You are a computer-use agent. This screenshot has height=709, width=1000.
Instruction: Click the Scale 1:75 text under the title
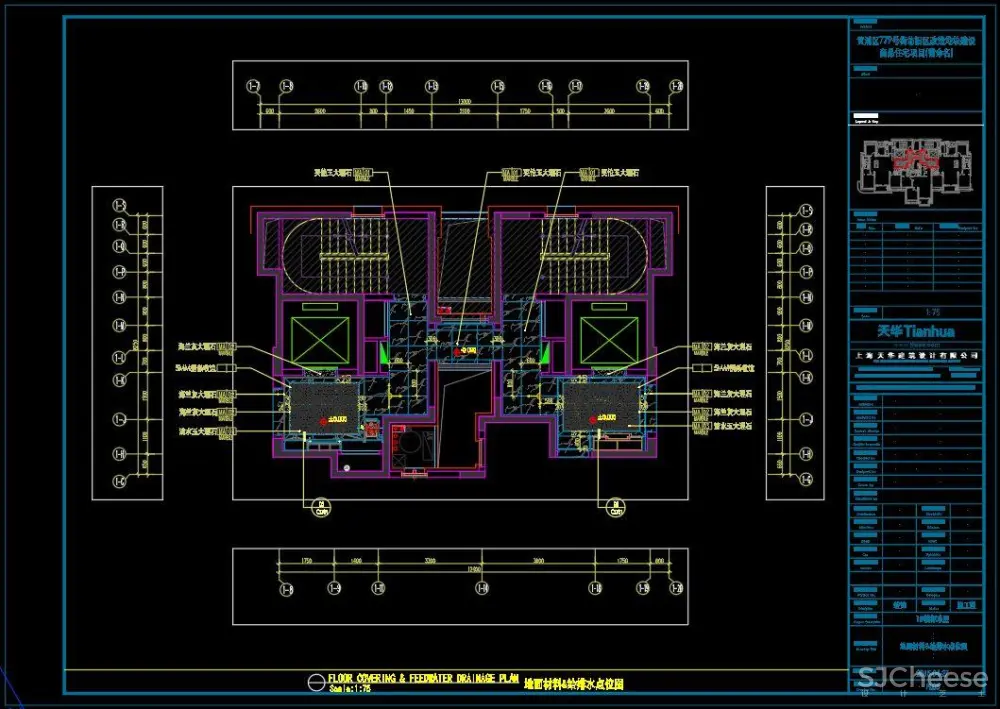point(347,690)
